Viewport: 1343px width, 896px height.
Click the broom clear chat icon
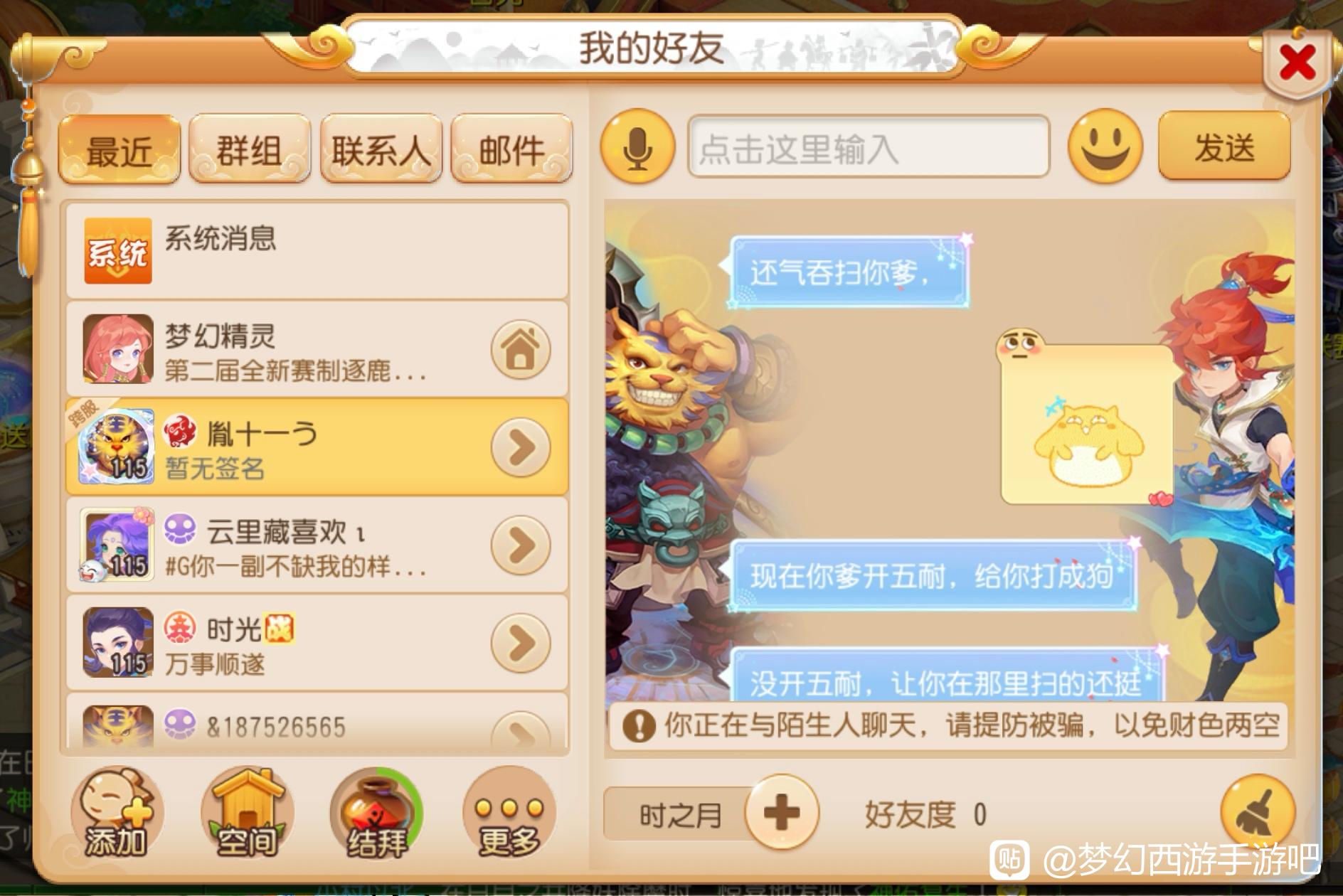click(x=1258, y=811)
